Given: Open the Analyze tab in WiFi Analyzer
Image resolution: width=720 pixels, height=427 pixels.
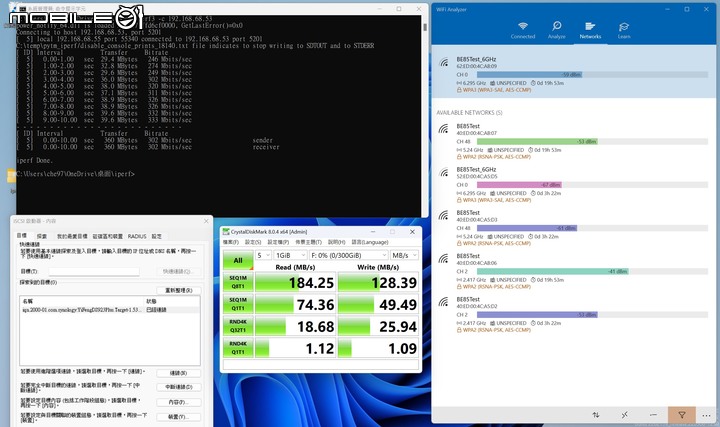Looking at the screenshot, I should coord(557,29).
